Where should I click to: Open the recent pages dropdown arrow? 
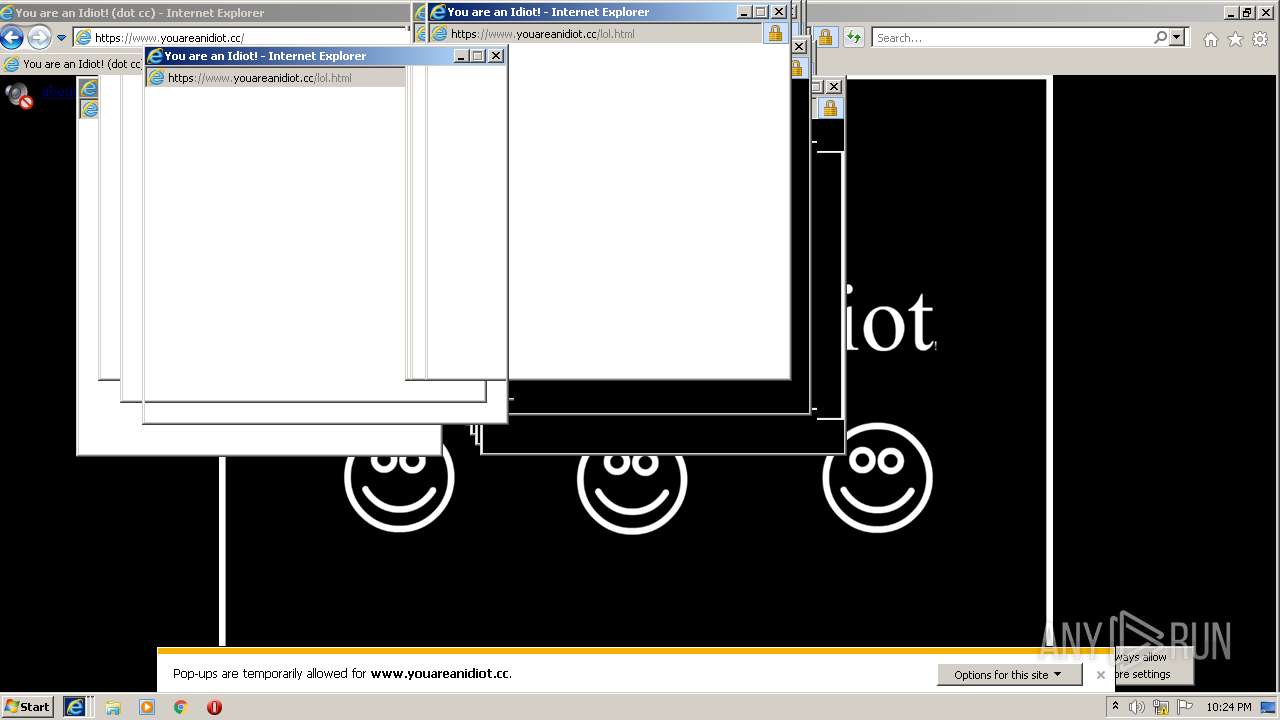61,38
